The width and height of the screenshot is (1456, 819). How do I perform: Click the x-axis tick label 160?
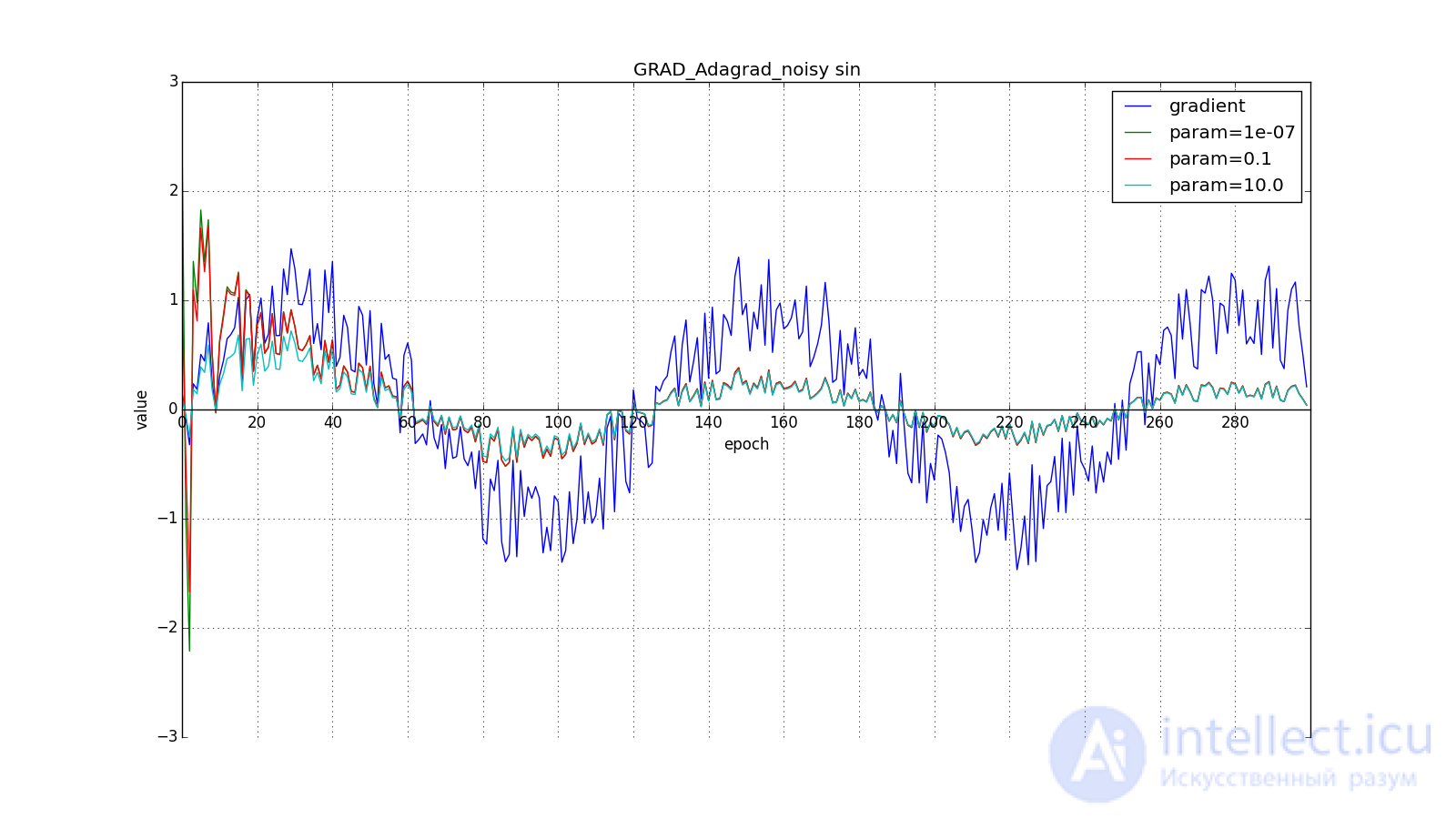click(x=784, y=422)
